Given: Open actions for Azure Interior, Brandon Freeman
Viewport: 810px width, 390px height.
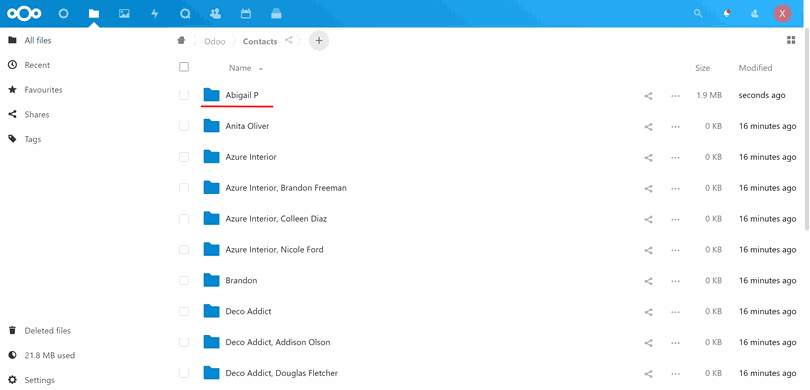Looking at the screenshot, I should pyautogui.click(x=675, y=189).
